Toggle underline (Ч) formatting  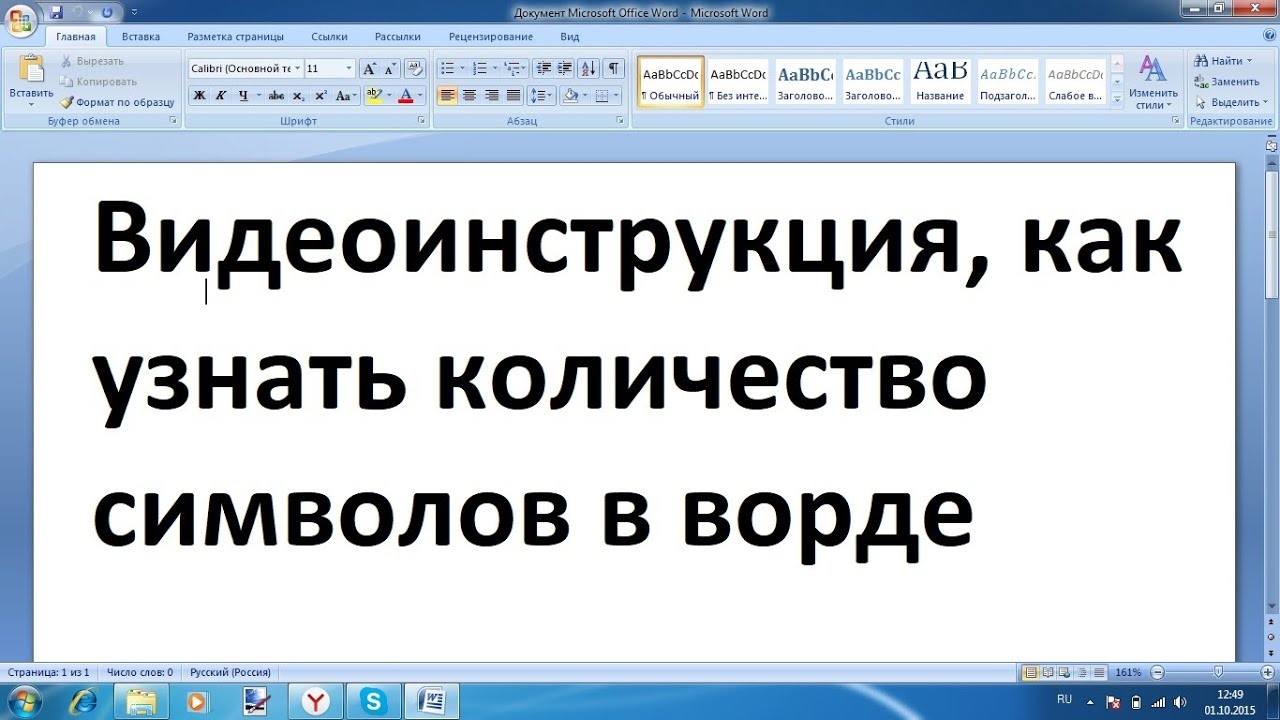243,96
